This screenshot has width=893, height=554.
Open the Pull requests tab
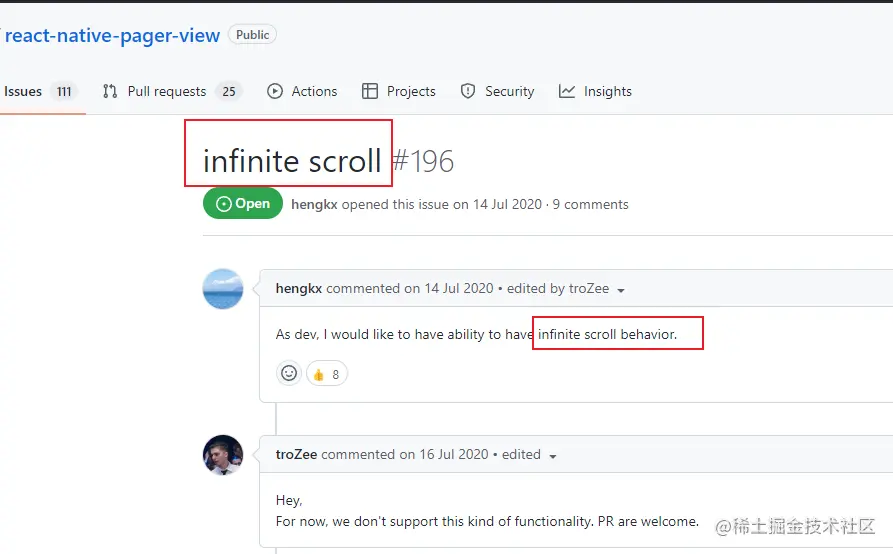click(x=167, y=91)
